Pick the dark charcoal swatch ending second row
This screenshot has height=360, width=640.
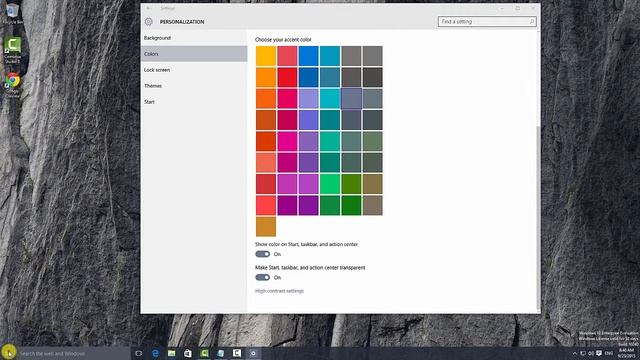pos(372,77)
